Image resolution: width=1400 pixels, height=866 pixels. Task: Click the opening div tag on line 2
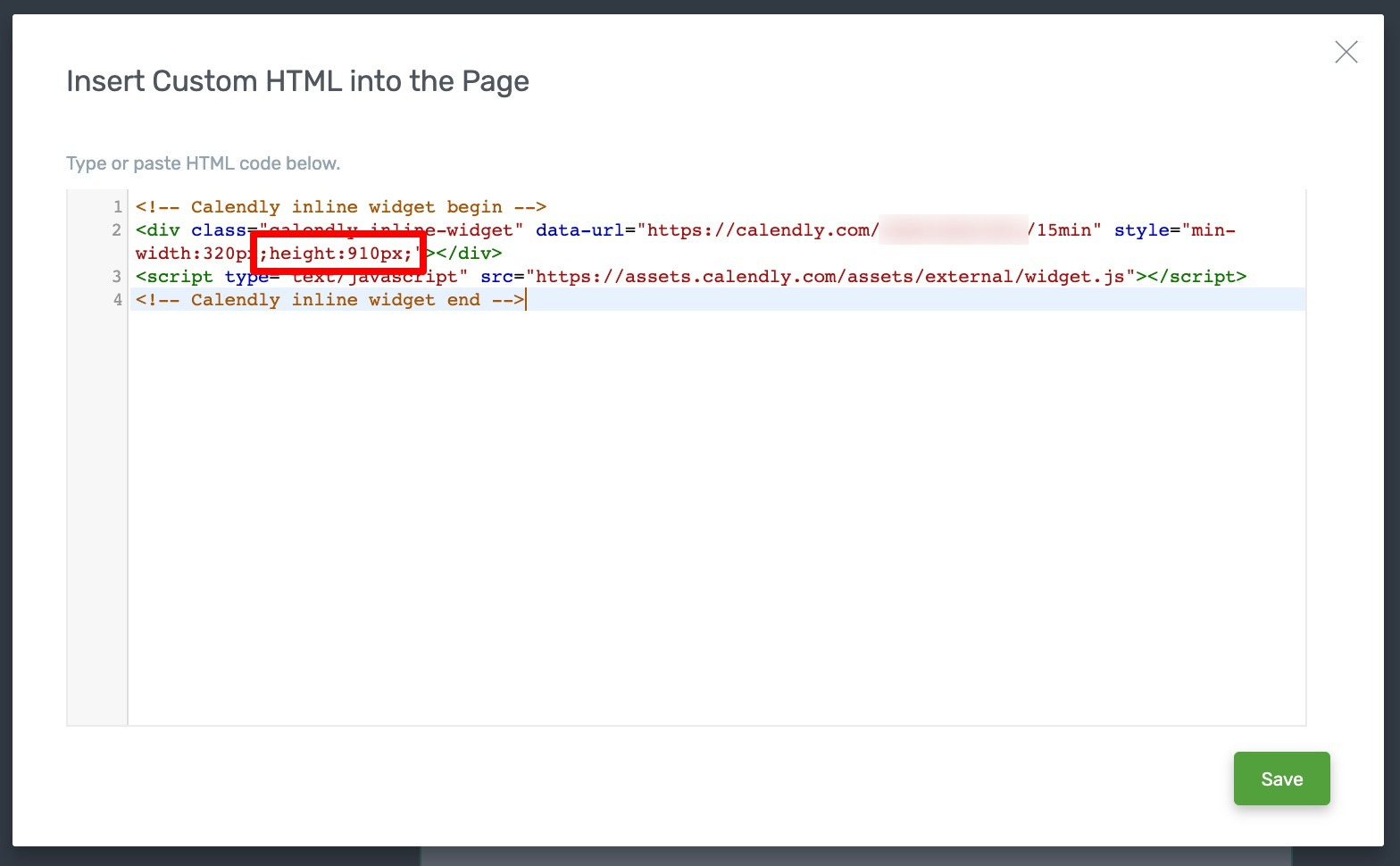pos(158,230)
